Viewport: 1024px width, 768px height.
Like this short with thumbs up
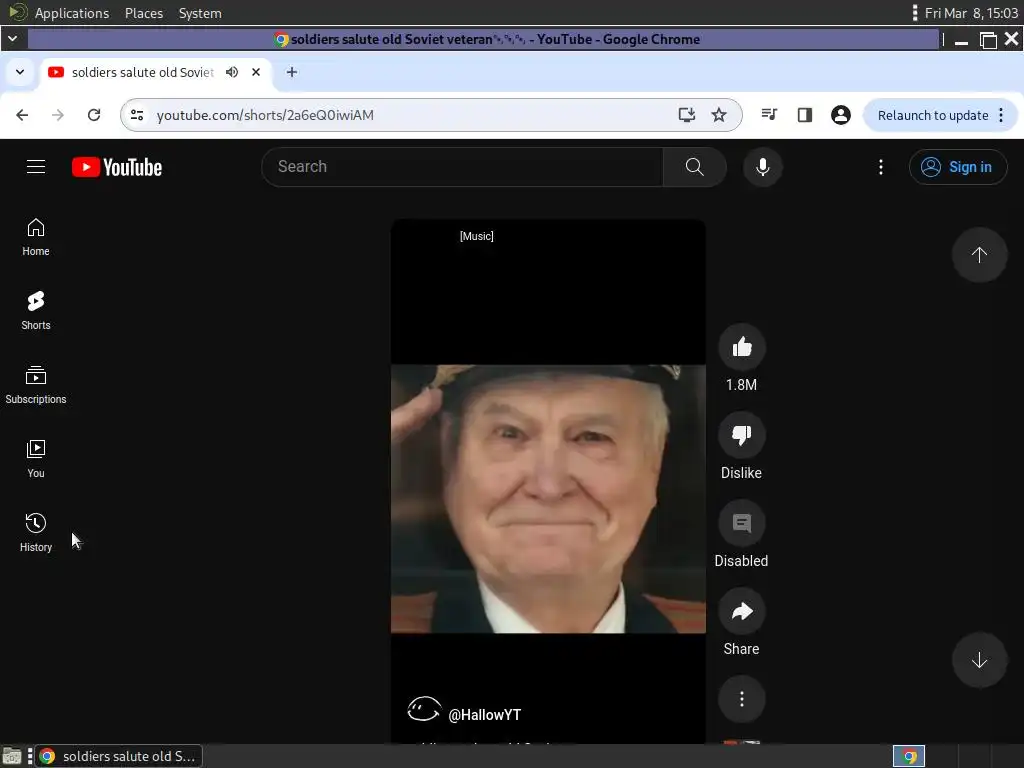point(741,347)
